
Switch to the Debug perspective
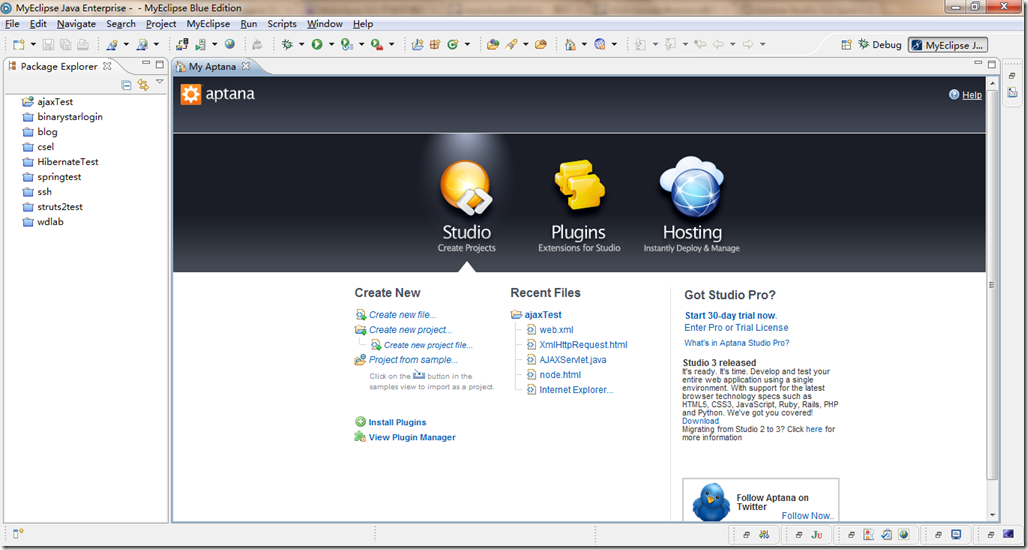879,45
